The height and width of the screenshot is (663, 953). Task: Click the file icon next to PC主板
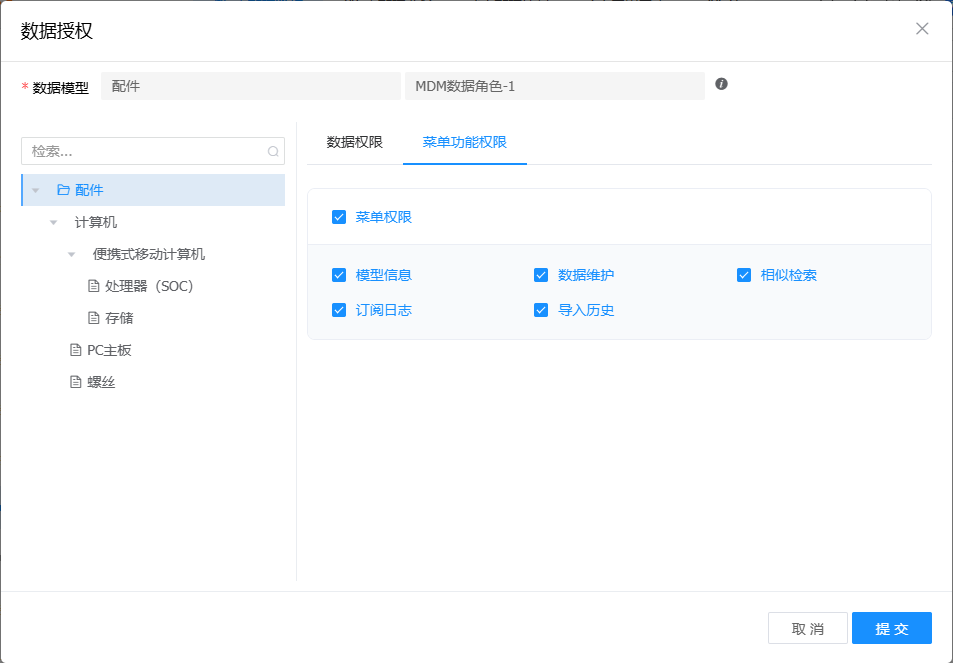(75, 350)
